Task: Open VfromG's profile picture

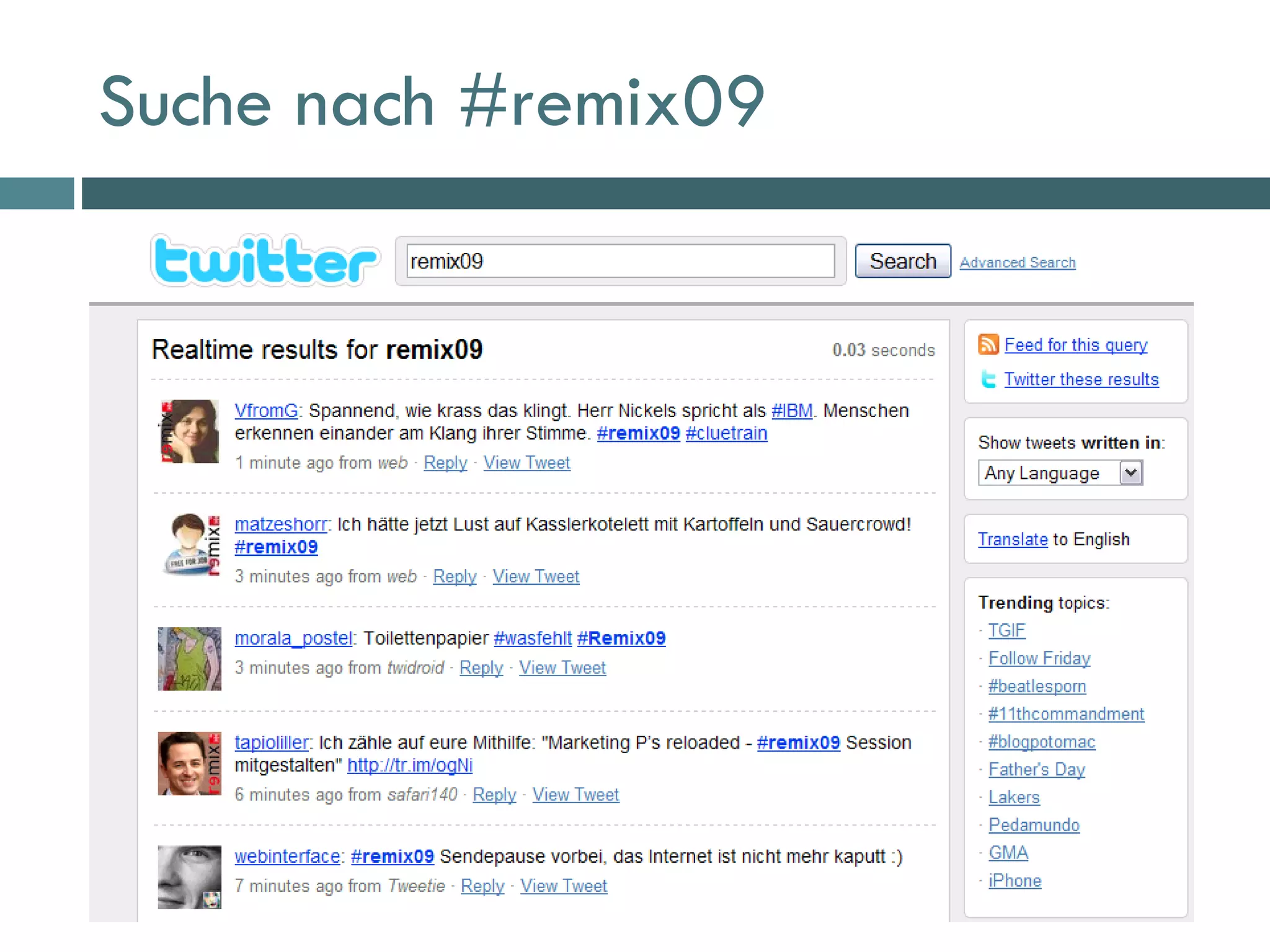Action: tap(190, 431)
